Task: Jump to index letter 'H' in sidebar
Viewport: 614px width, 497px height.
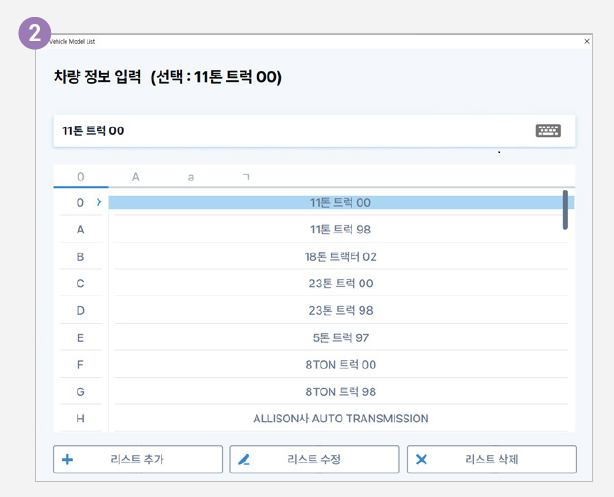Action: pyautogui.click(x=80, y=418)
